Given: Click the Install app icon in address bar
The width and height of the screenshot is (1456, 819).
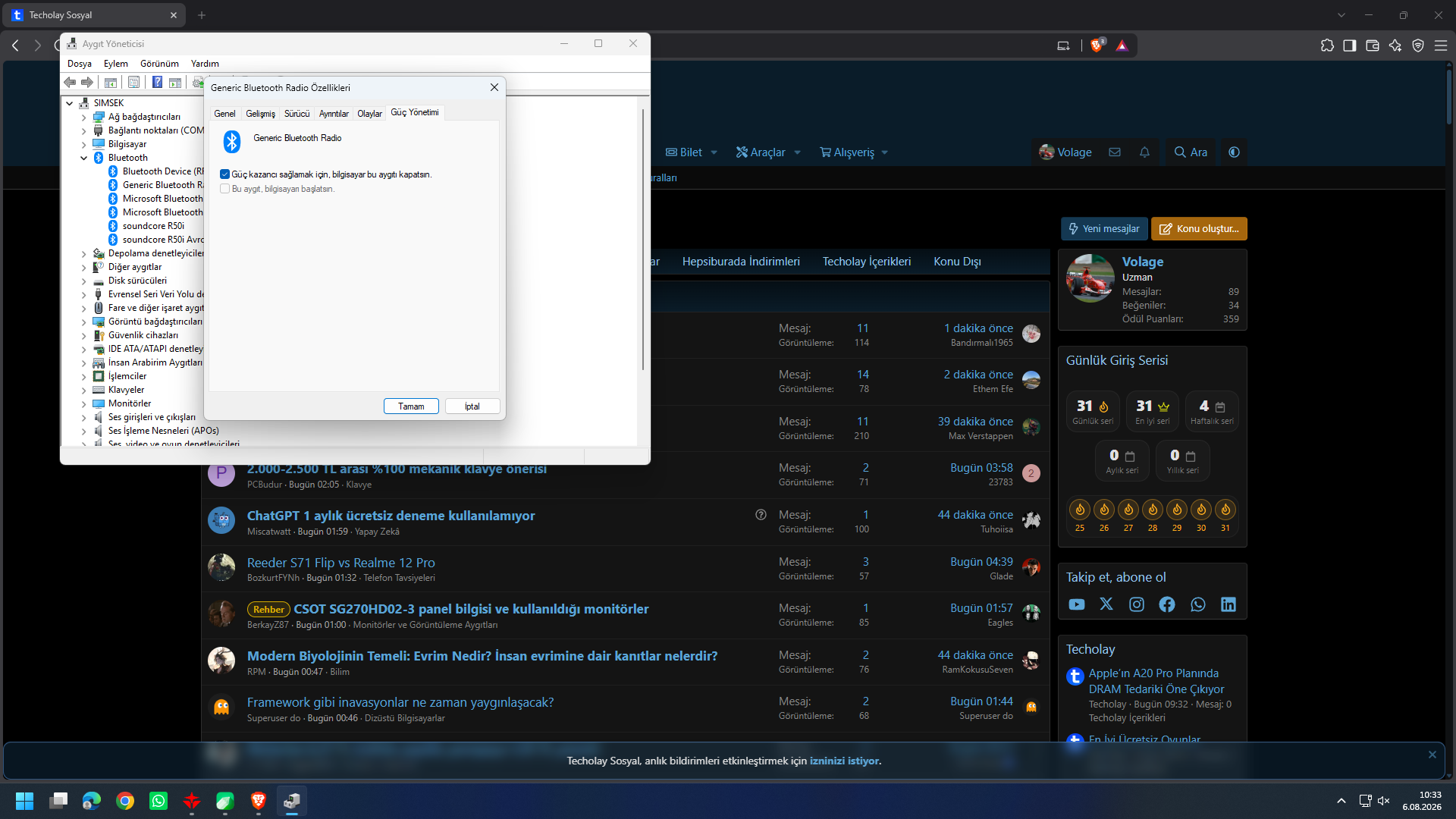Looking at the screenshot, I should pos(1063,45).
